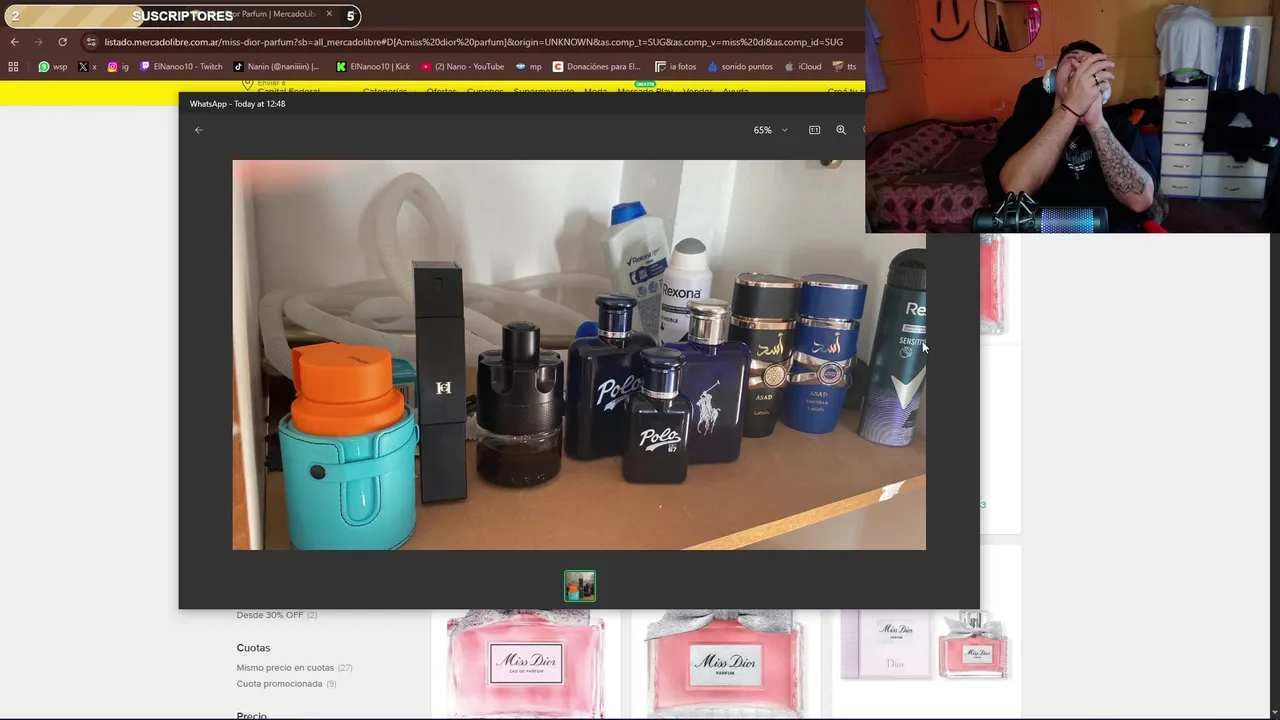
Task: Open the Nano - YouTube bookmark
Action: tap(462, 67)
